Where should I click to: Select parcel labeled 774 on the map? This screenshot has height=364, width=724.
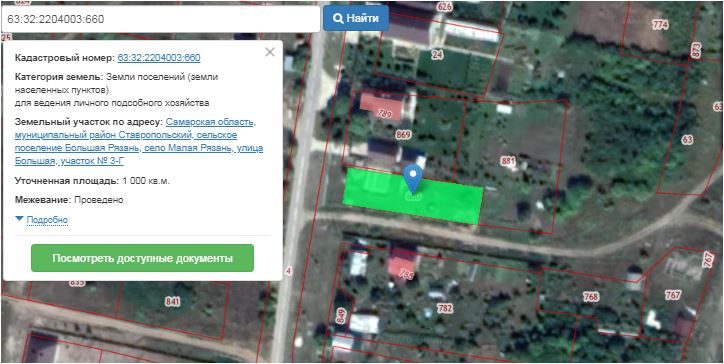point(660,25)
